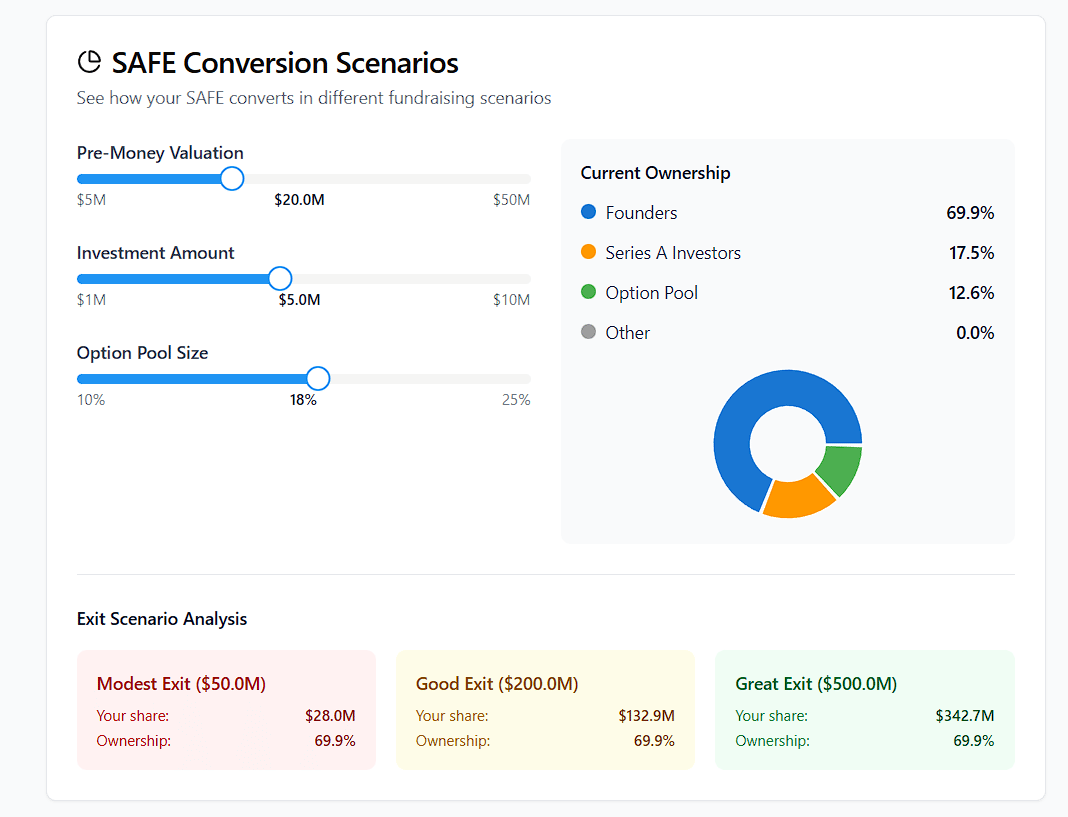1068x817 pixels.
Task: Click the green donut chart segment
Action: 840,470
